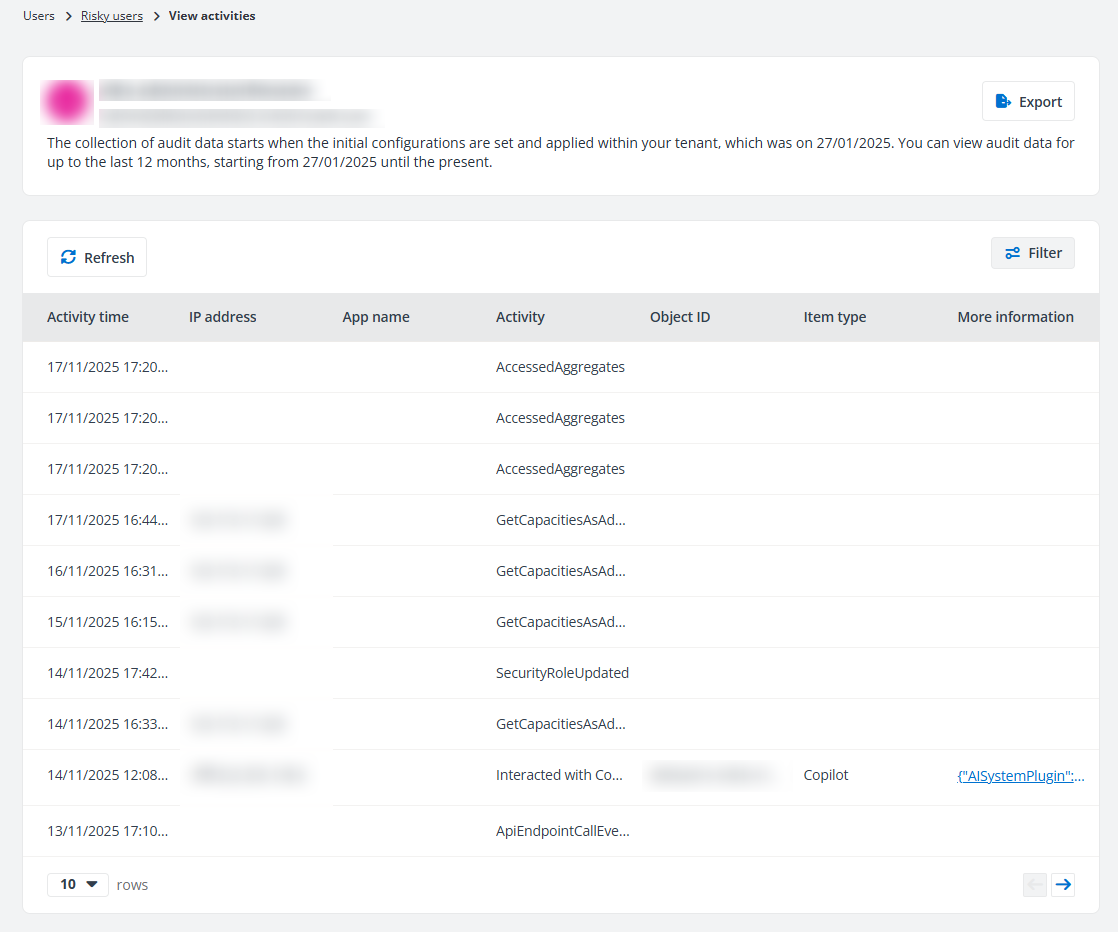This screenshot has width=1118, height=932.
Task: Click the Item type column header
Action: [835, 317]
